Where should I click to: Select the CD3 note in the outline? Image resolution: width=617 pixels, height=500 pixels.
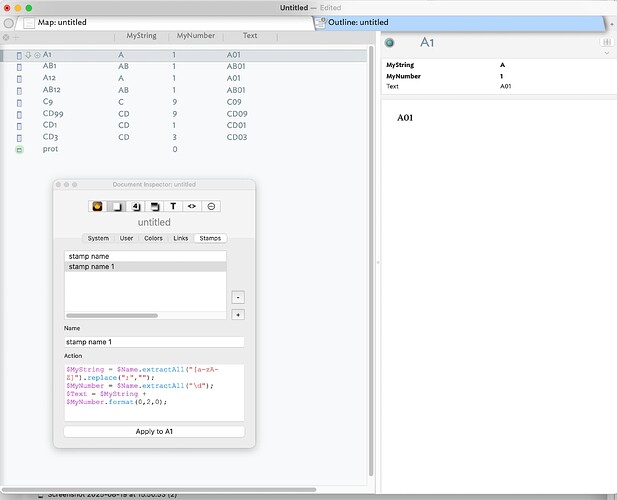50,137
